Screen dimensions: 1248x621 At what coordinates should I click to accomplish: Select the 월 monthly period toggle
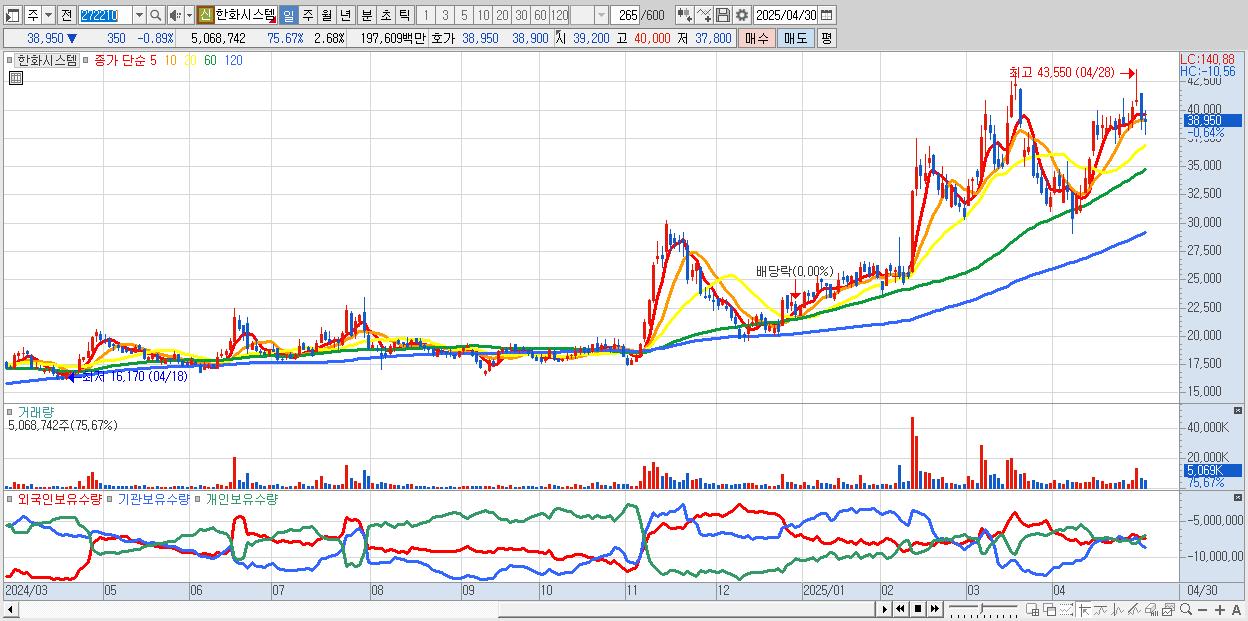tap(327, 15)
